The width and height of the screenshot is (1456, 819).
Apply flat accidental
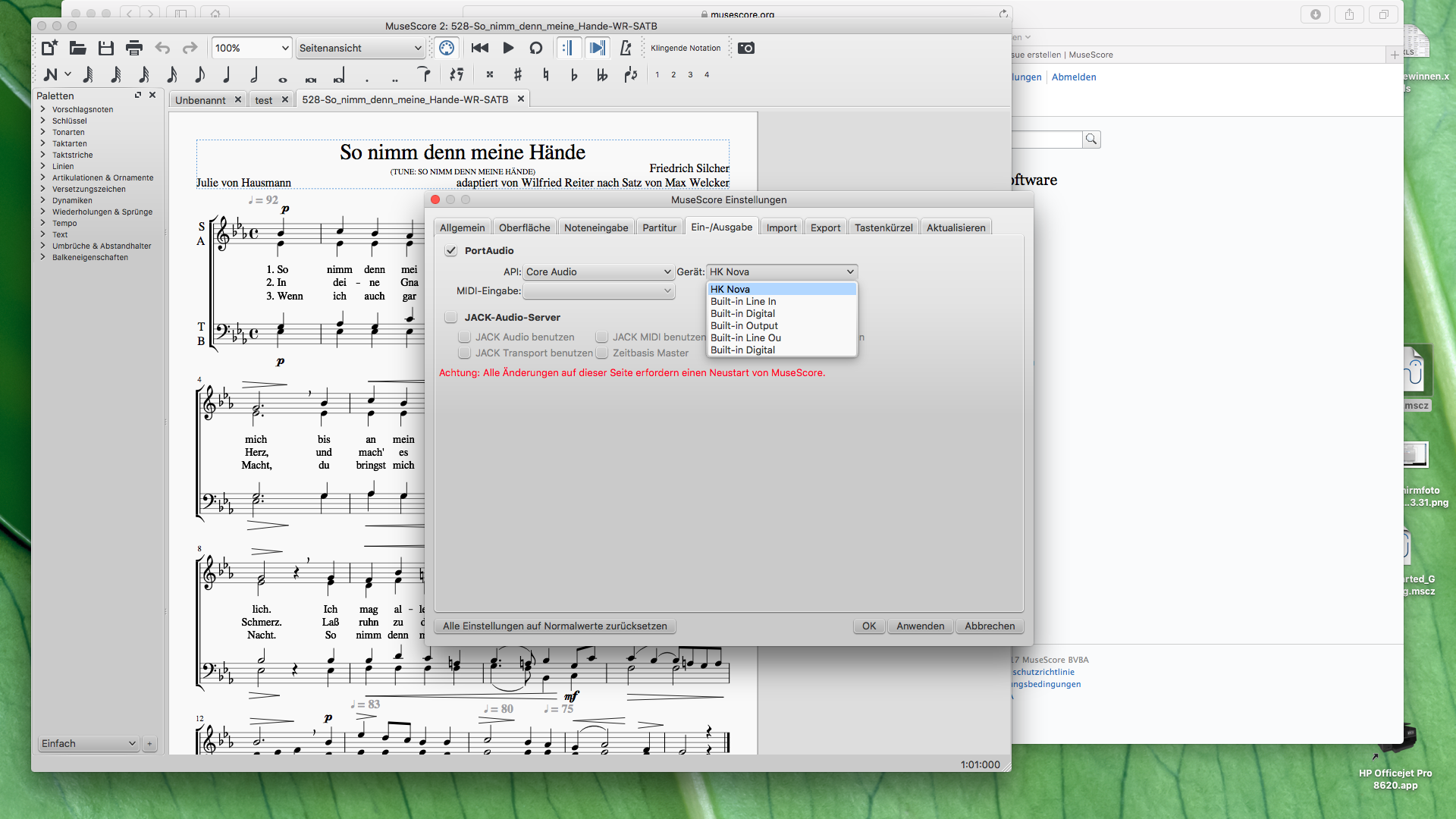click(574, 74)
